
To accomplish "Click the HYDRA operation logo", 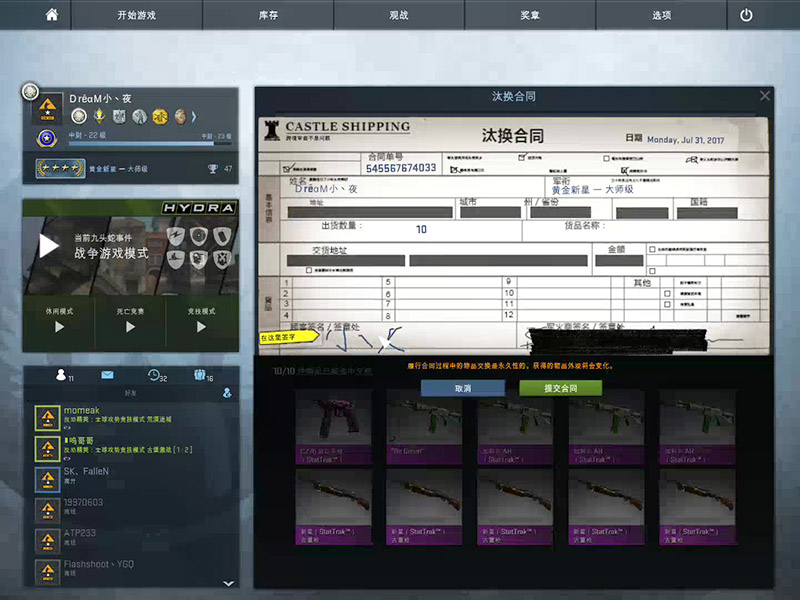I will click(199, 208).
